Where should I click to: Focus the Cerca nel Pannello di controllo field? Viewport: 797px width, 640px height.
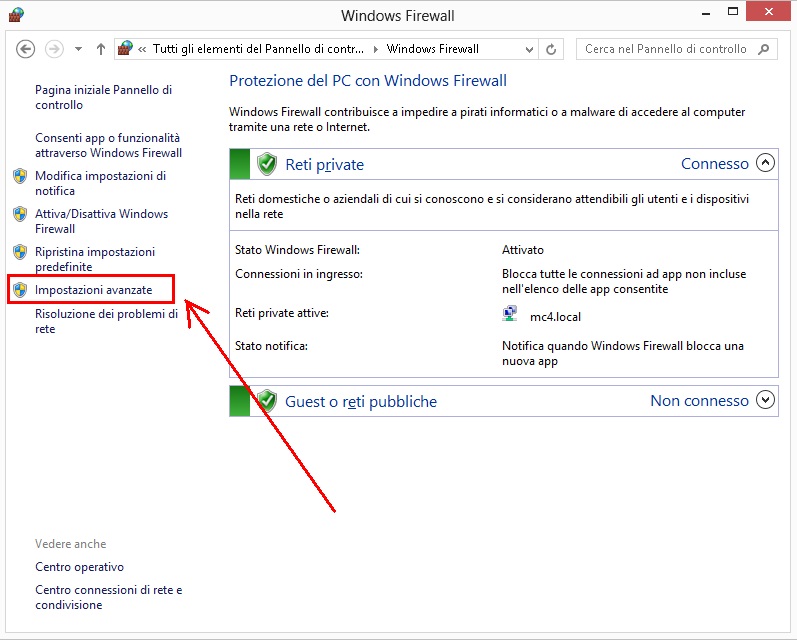coord(664,49)
